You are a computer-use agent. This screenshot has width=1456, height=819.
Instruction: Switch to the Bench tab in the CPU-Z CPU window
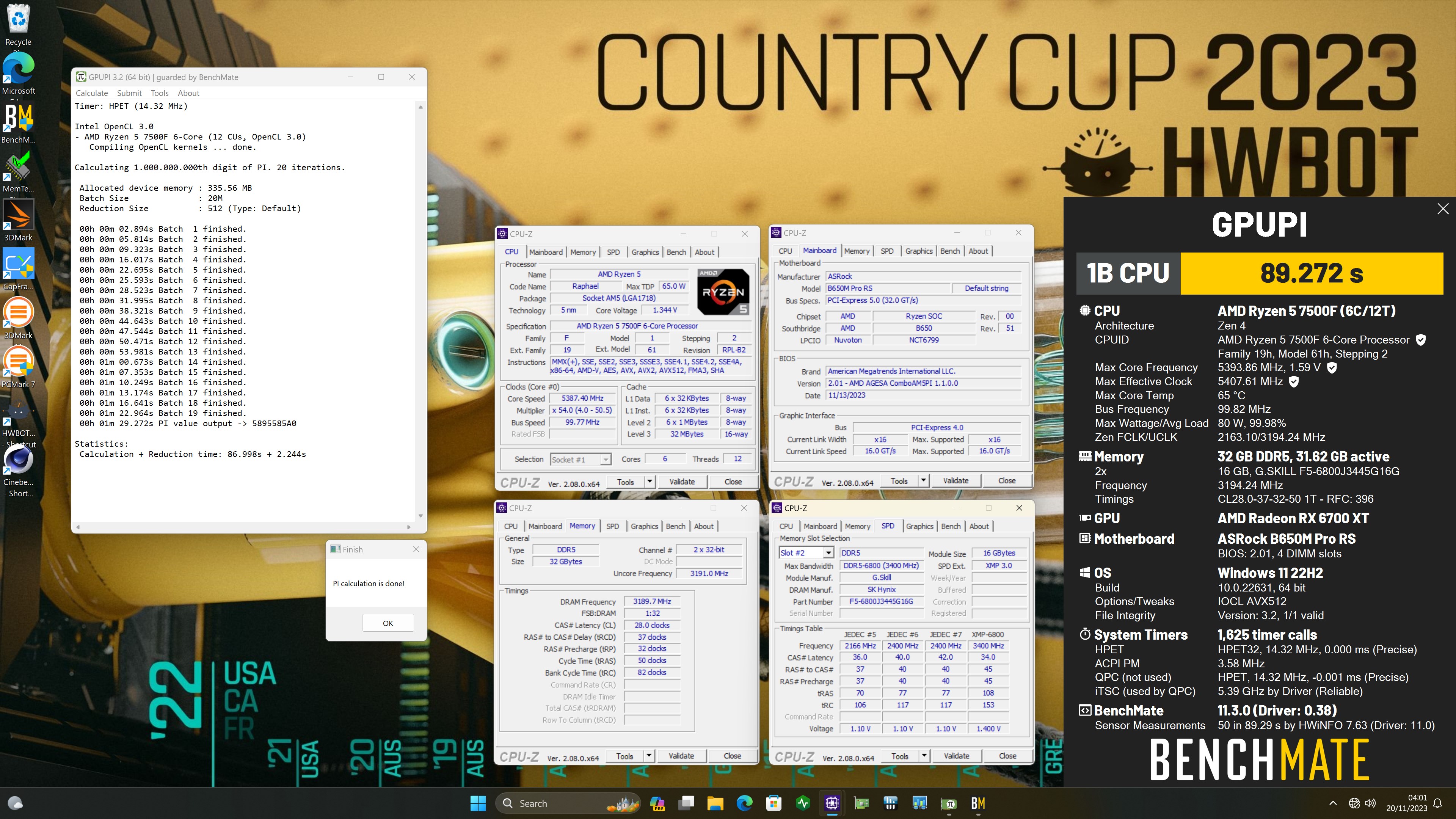coord(676,252)
